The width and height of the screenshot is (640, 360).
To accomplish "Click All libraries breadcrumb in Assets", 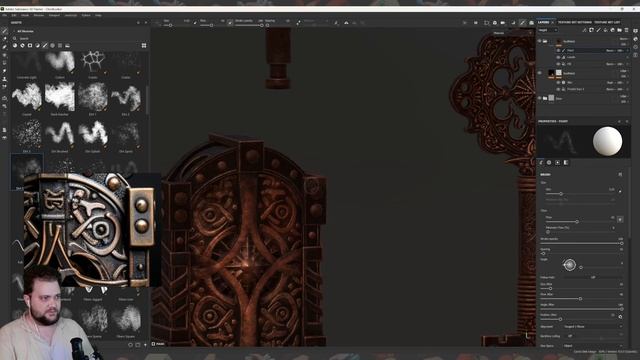I will point(25,31).
